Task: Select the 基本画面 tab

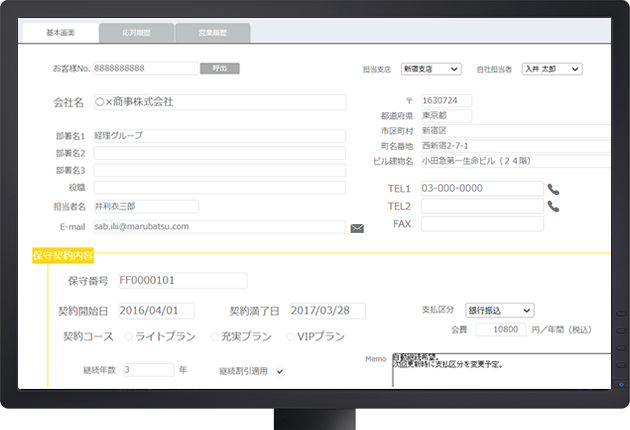Action: click(x=61, y=32)
